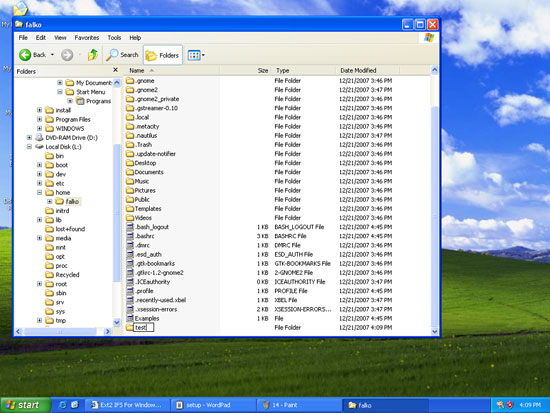
Task: Click the green Back arrow button
Action: pyautogui.click(x=25, y=55)
